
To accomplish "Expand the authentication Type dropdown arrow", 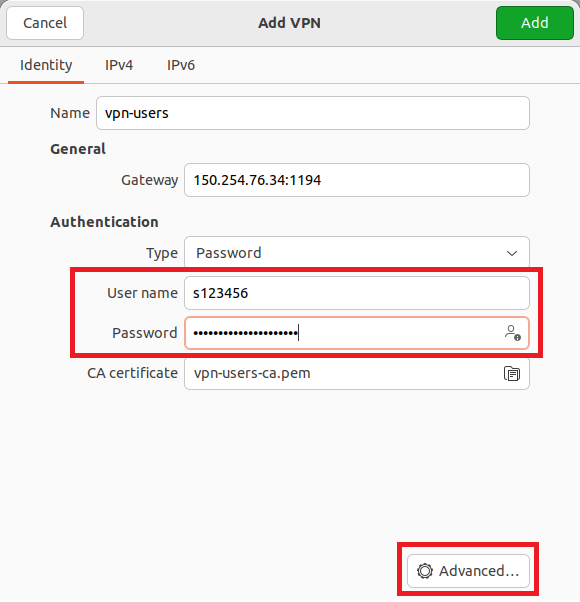I will click(x=512, y=253).
